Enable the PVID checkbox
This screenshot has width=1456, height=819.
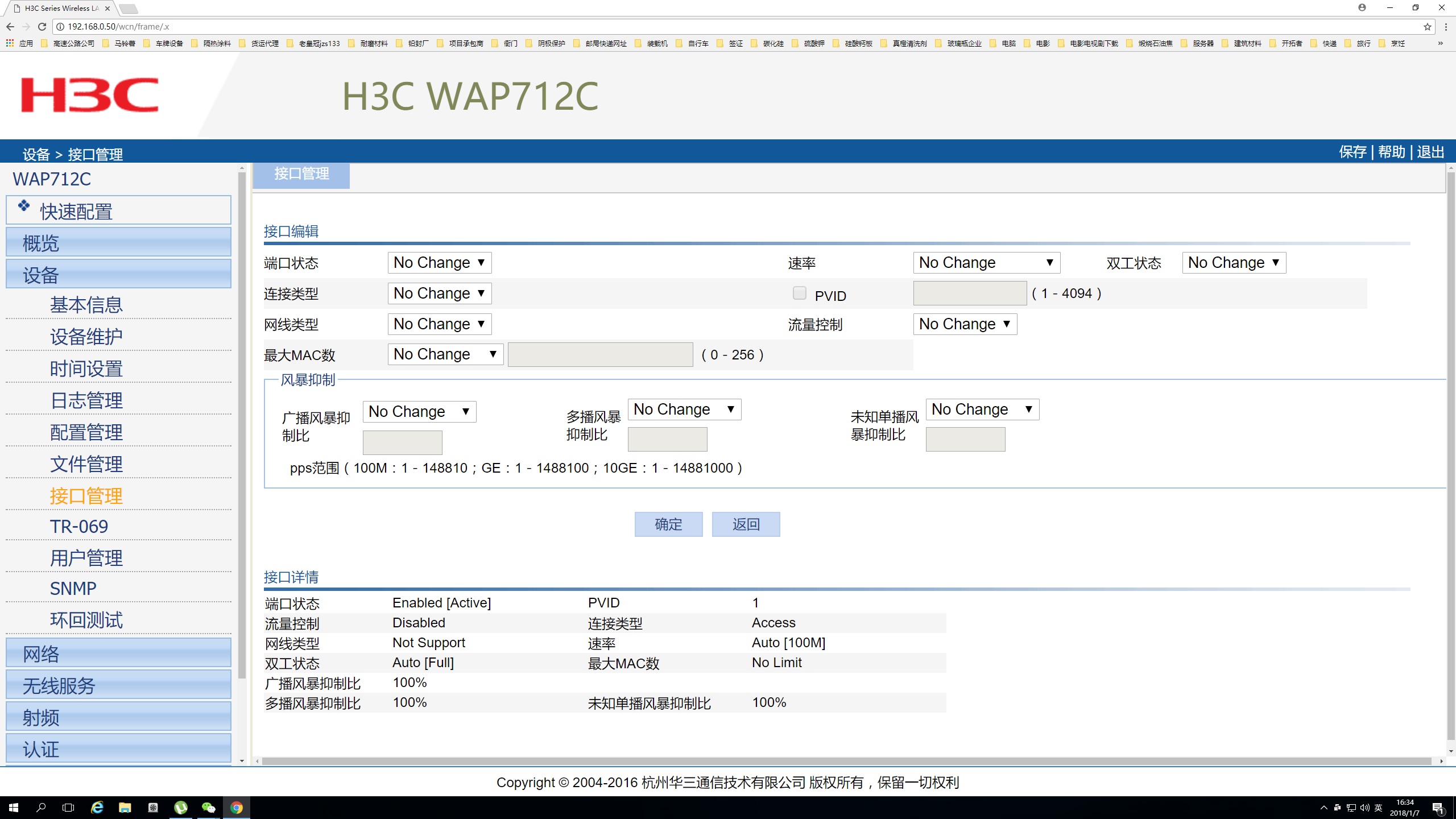pyautogui.click(x=799, y=293)
